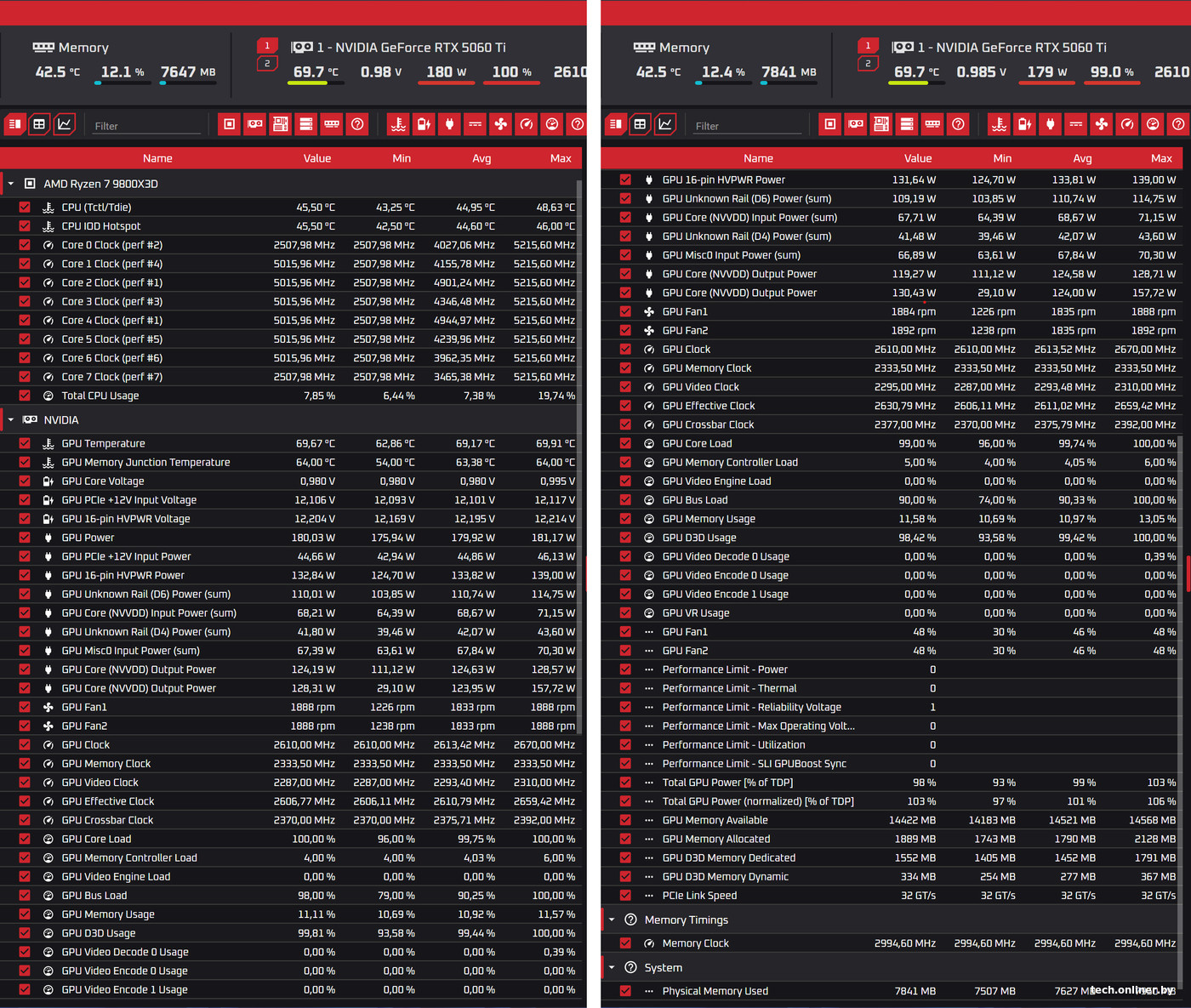This screenshot has height=1008, width=1191.
Task: Sort by Name column in left panel
Action: [157, 158]
